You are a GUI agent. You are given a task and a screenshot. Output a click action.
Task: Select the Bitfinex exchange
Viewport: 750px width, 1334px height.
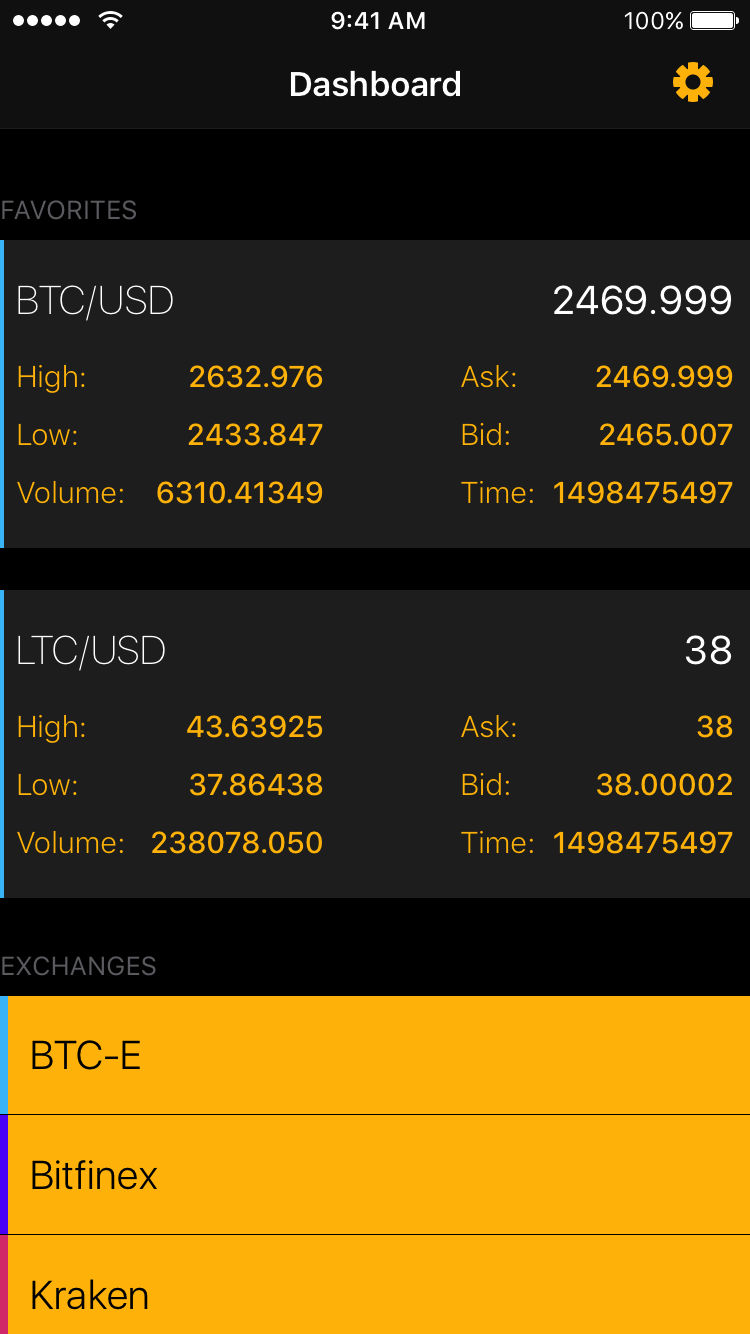click(375, 1175)
